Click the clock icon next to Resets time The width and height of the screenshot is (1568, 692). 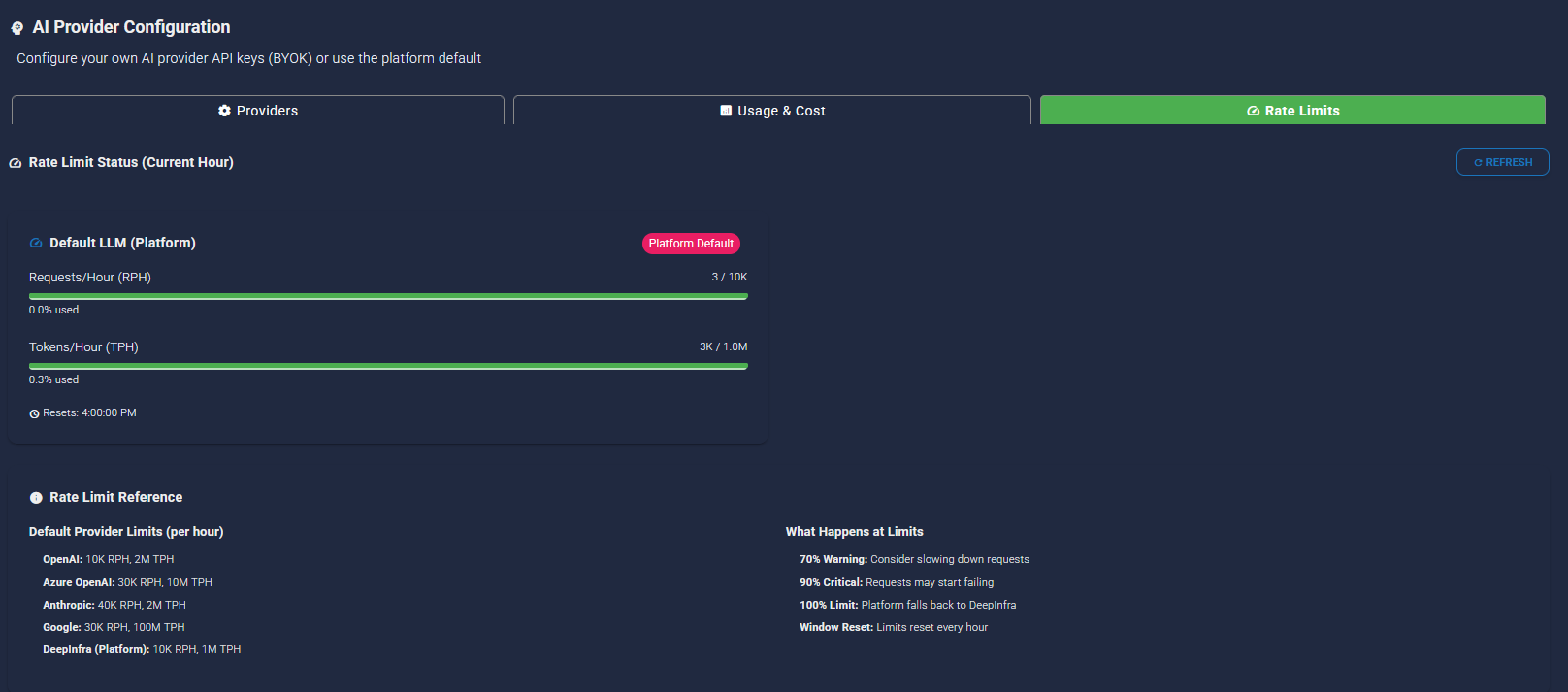[34, 413]
